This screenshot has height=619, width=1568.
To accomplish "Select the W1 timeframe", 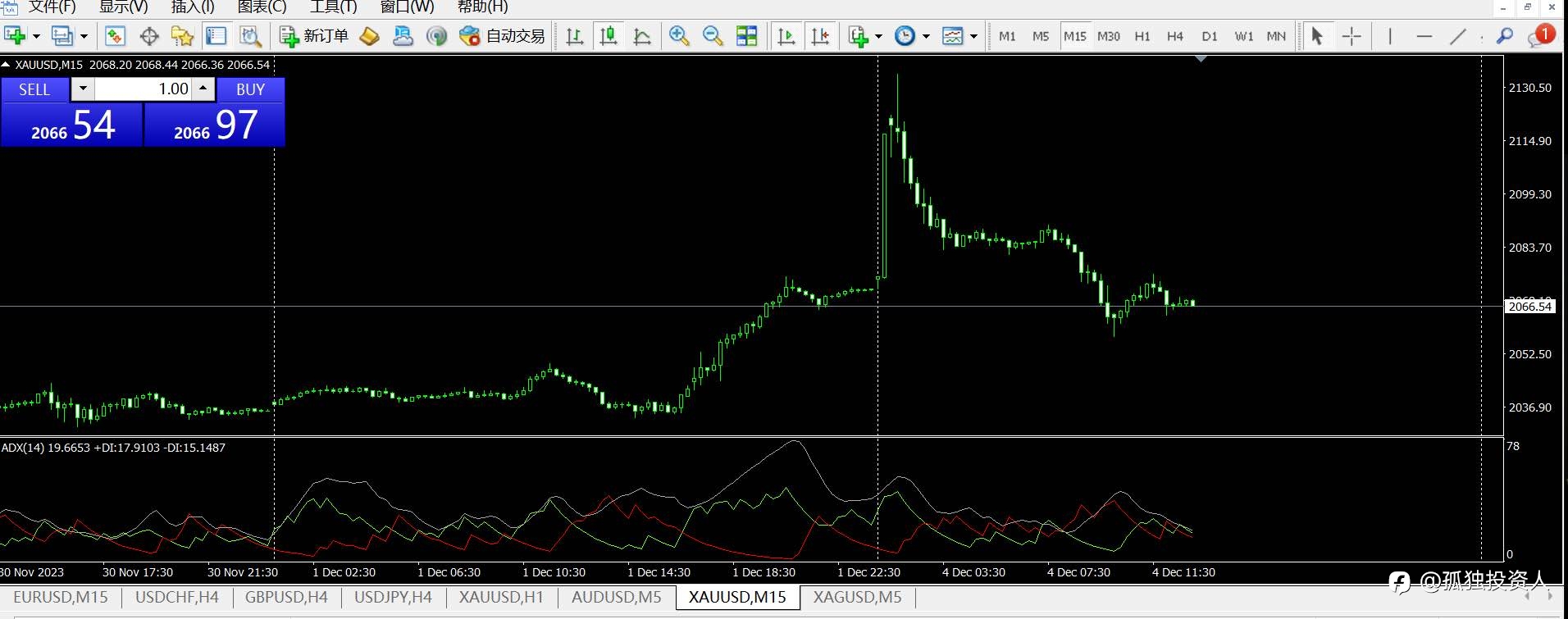I will (1244, 36).
